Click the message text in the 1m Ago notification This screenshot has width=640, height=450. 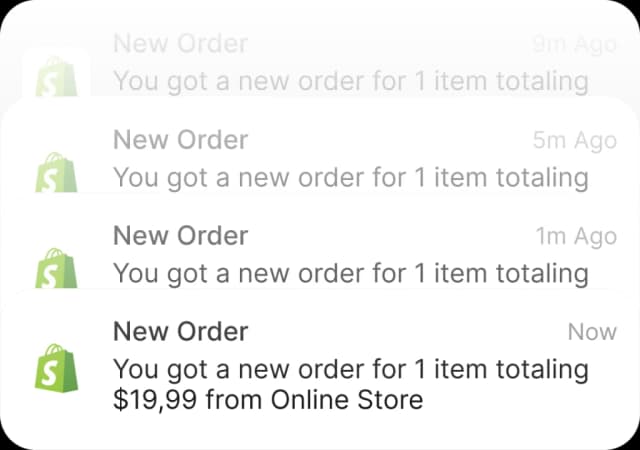pyautogui.click(x=350, y=273)
